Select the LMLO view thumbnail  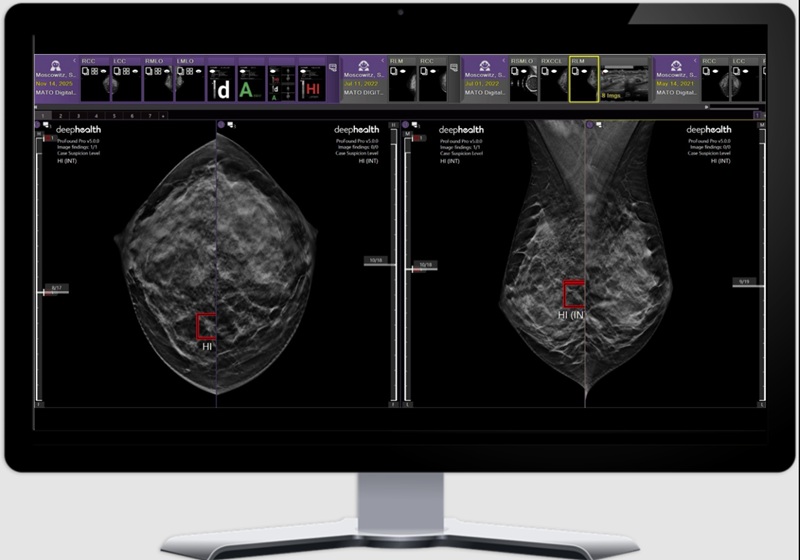click(x=189, y=85)
